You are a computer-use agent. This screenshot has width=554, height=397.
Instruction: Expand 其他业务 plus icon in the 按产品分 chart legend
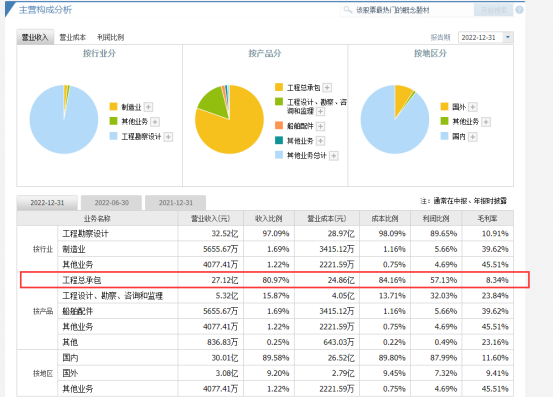[320, 141]
